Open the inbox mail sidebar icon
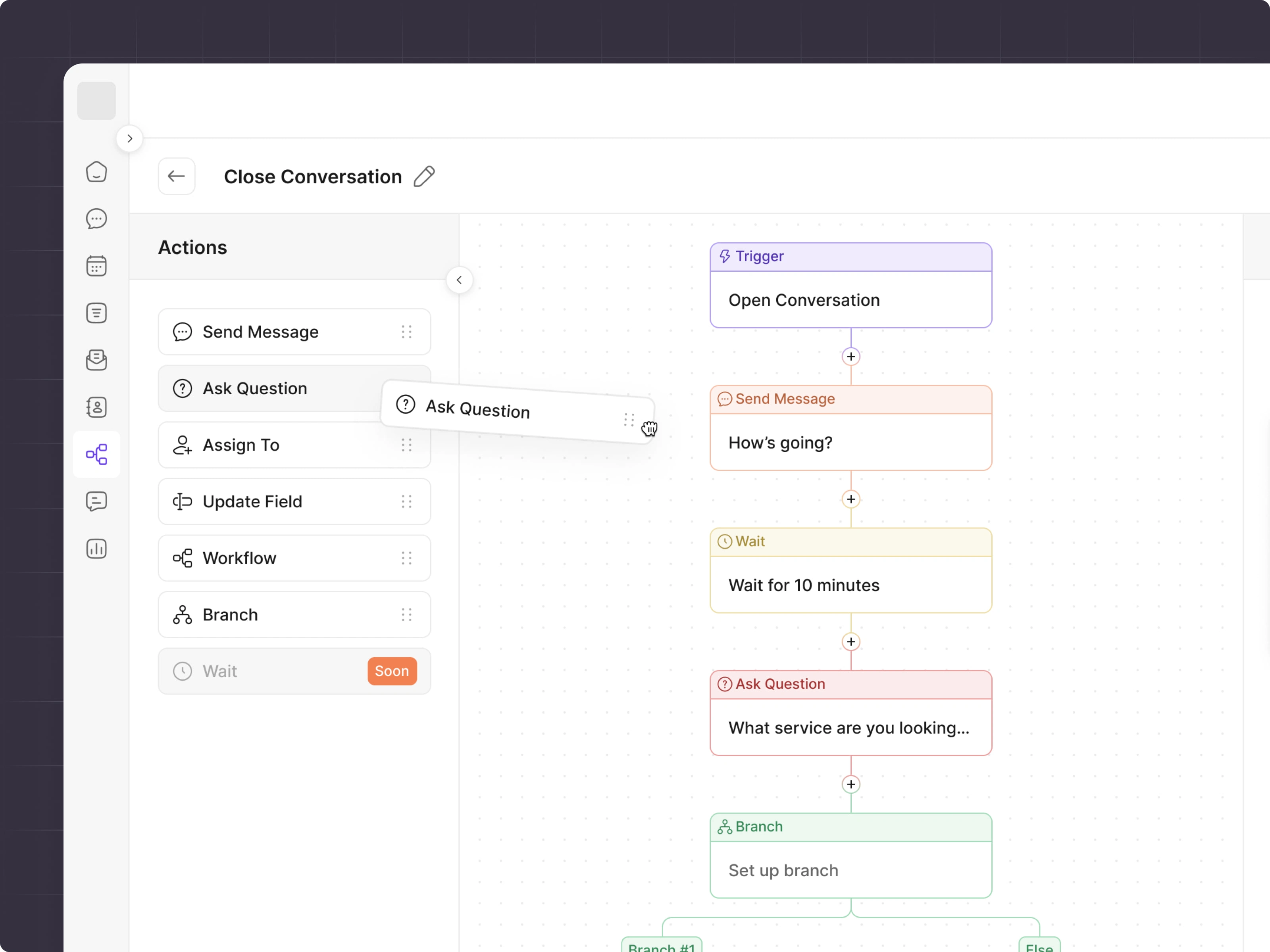Image resolution: width=1270 pixels, height=952 pixels. [96, 360]
